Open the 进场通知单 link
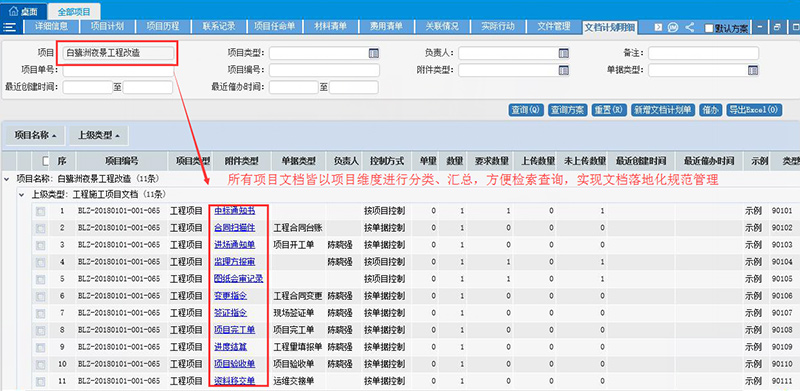 pyautogui.click(x=235, y=245)
